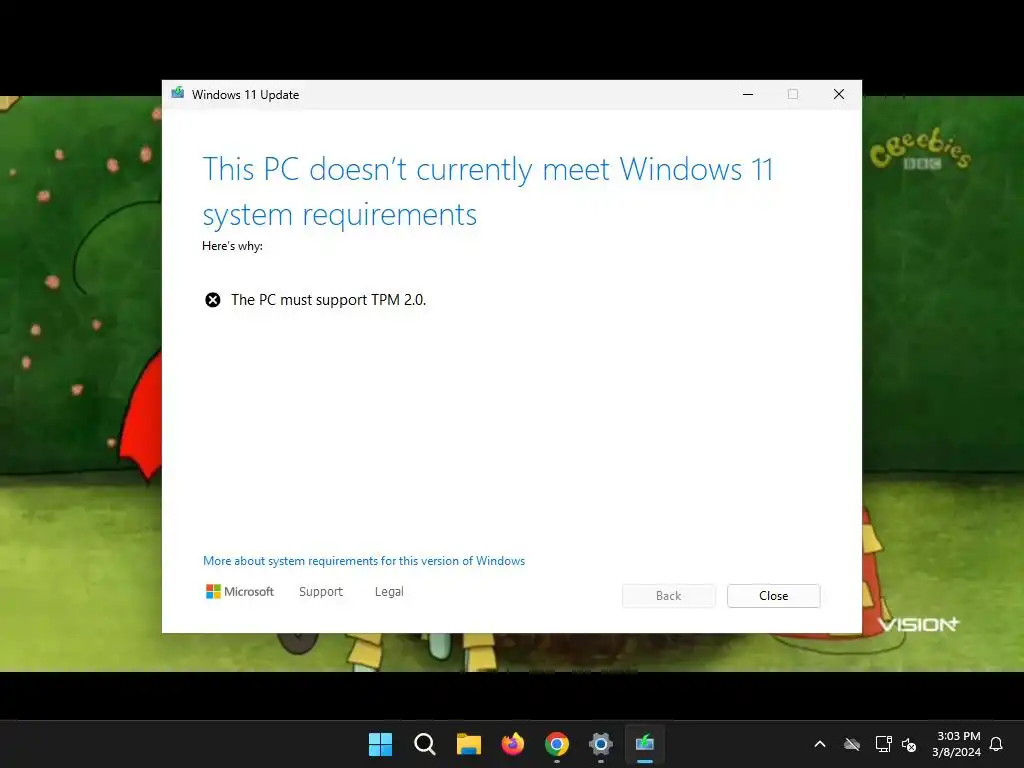Open the notifications bell icon
Viewport: 1024px width, 768px height.
tap(996, 744)
